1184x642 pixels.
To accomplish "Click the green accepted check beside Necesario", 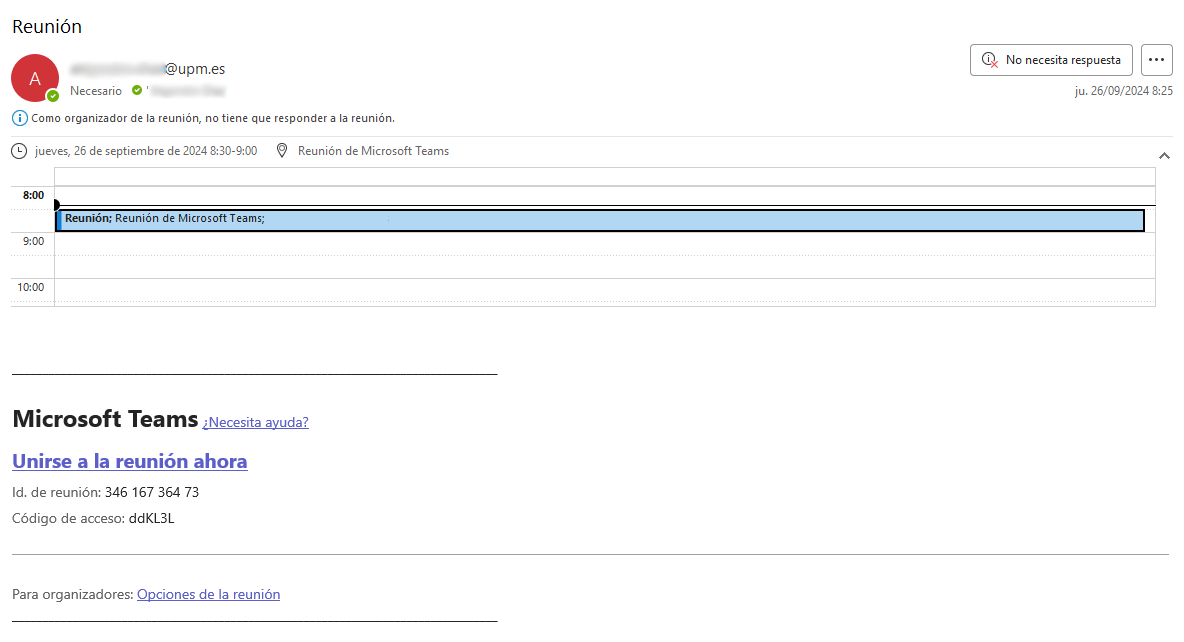I will point(137,91).
